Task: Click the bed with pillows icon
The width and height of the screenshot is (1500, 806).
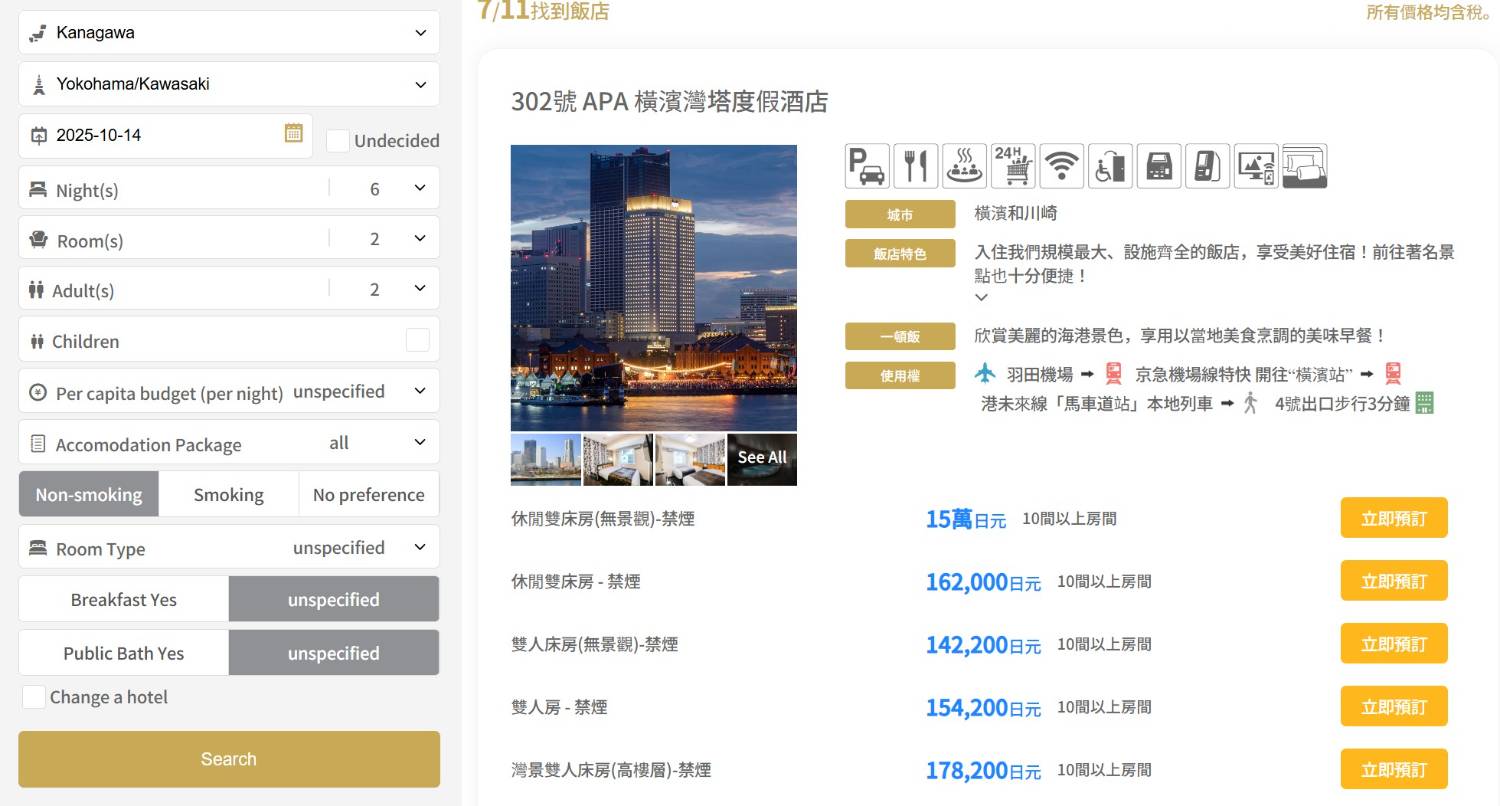Action: point(1304,166)
